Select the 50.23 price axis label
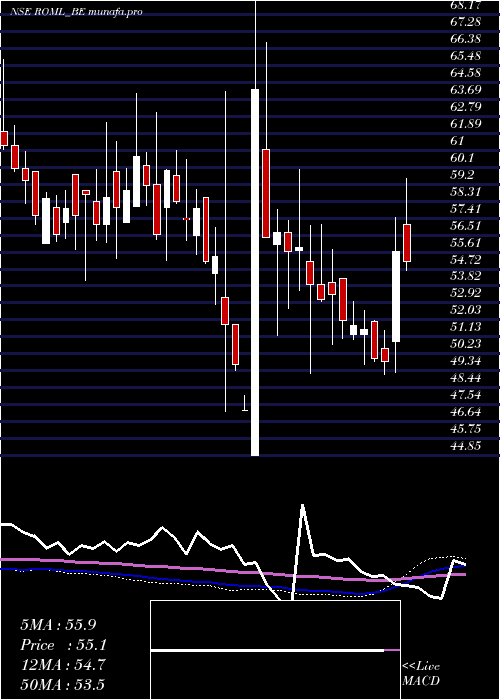The height and width of the screenshot is (700, 500). click(x=466, y=344)
